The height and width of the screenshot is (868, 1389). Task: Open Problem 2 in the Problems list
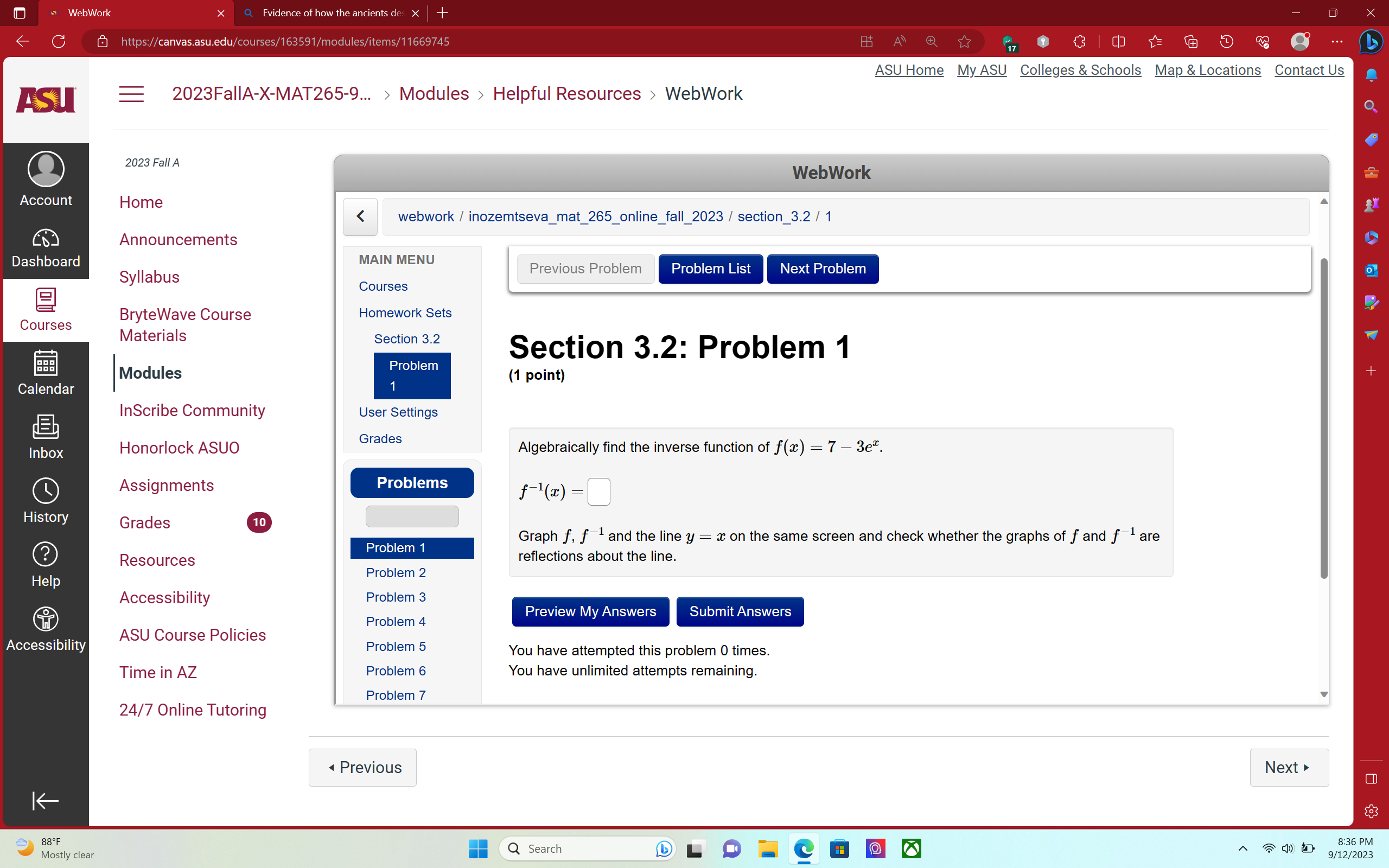[396, 572]
